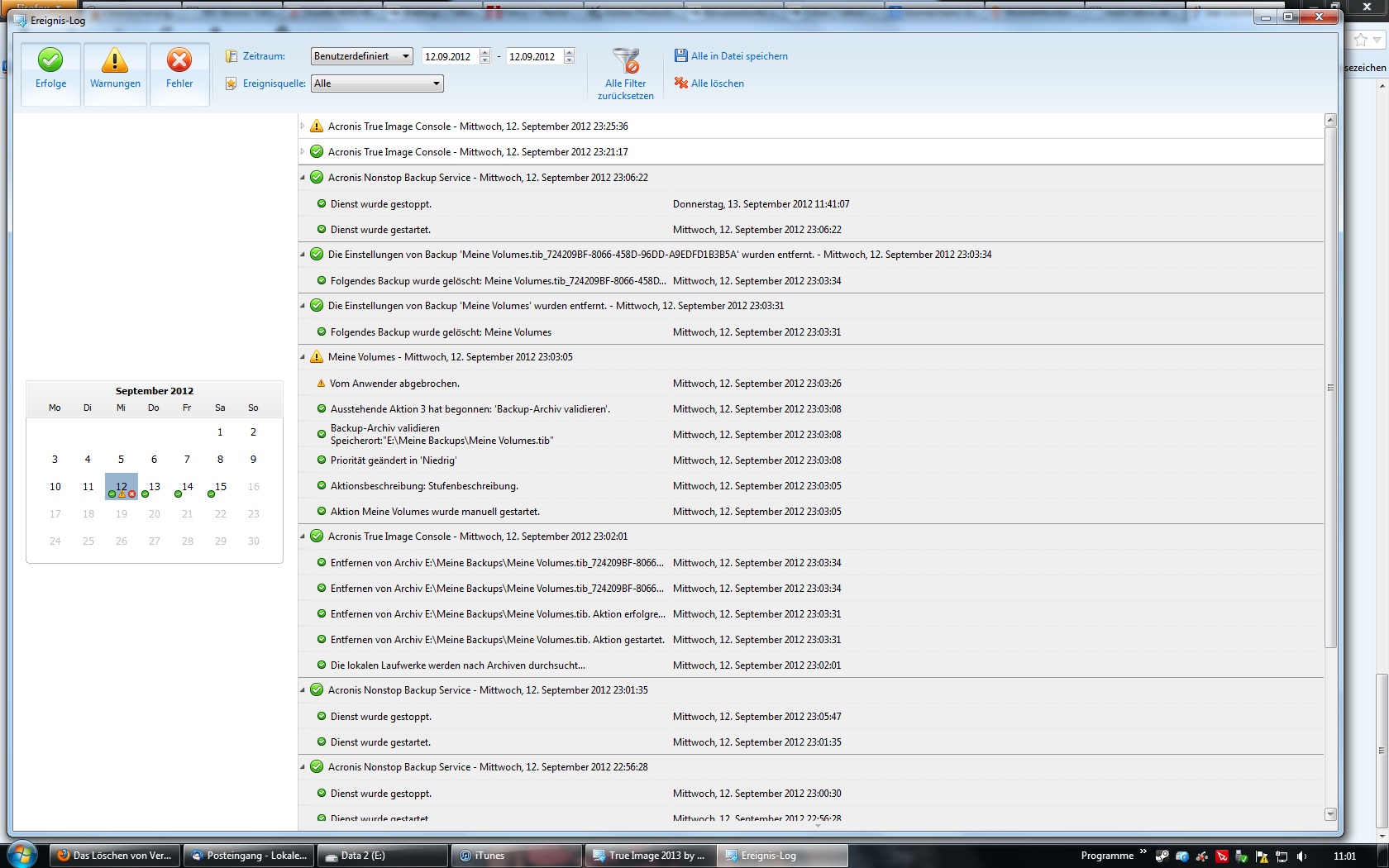Select day 14 in the calendar
Image resolution: width=1389 pixels, height=868 pixels.
188,487
